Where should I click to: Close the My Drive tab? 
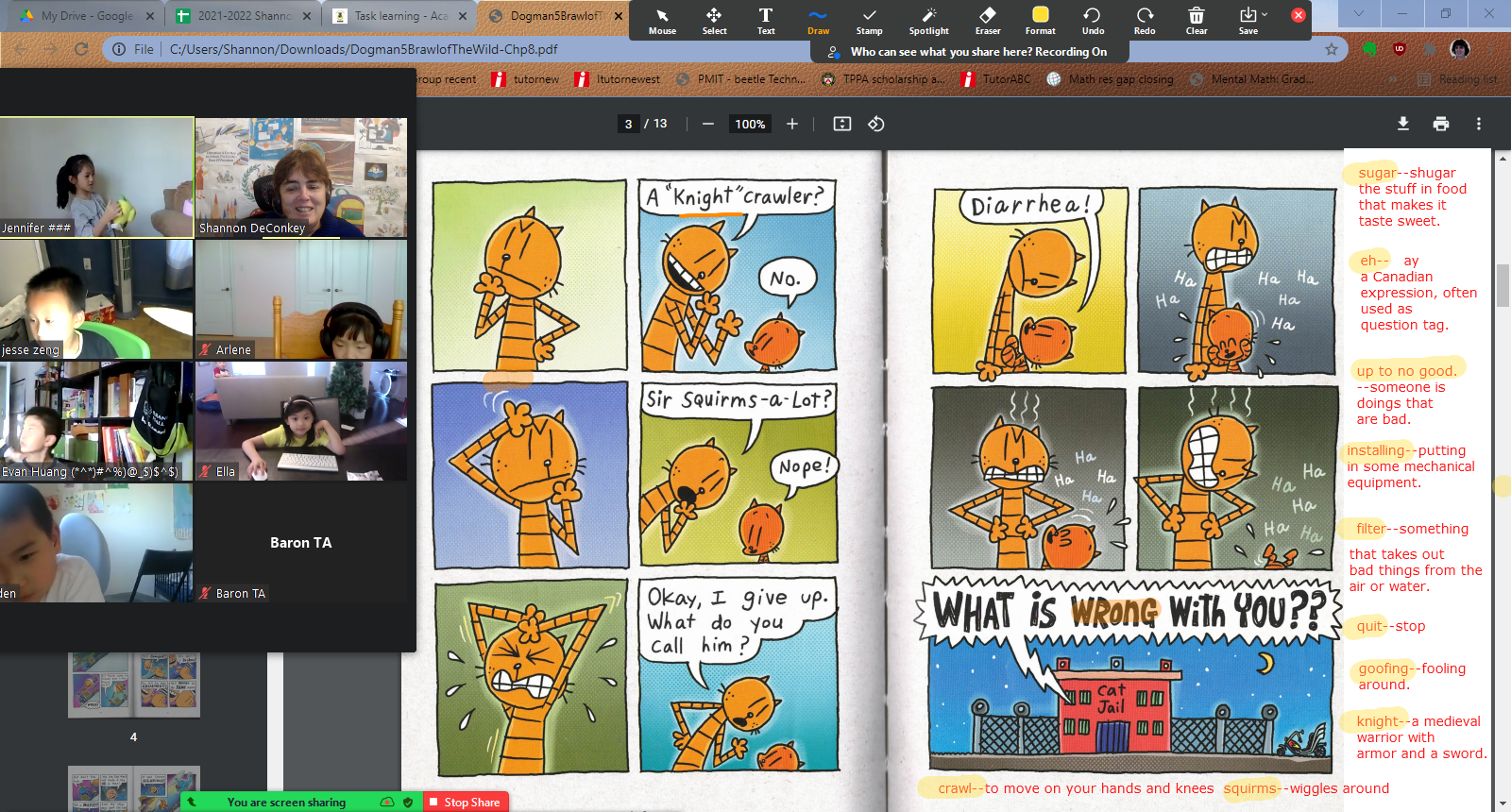(x=149, y=16)
